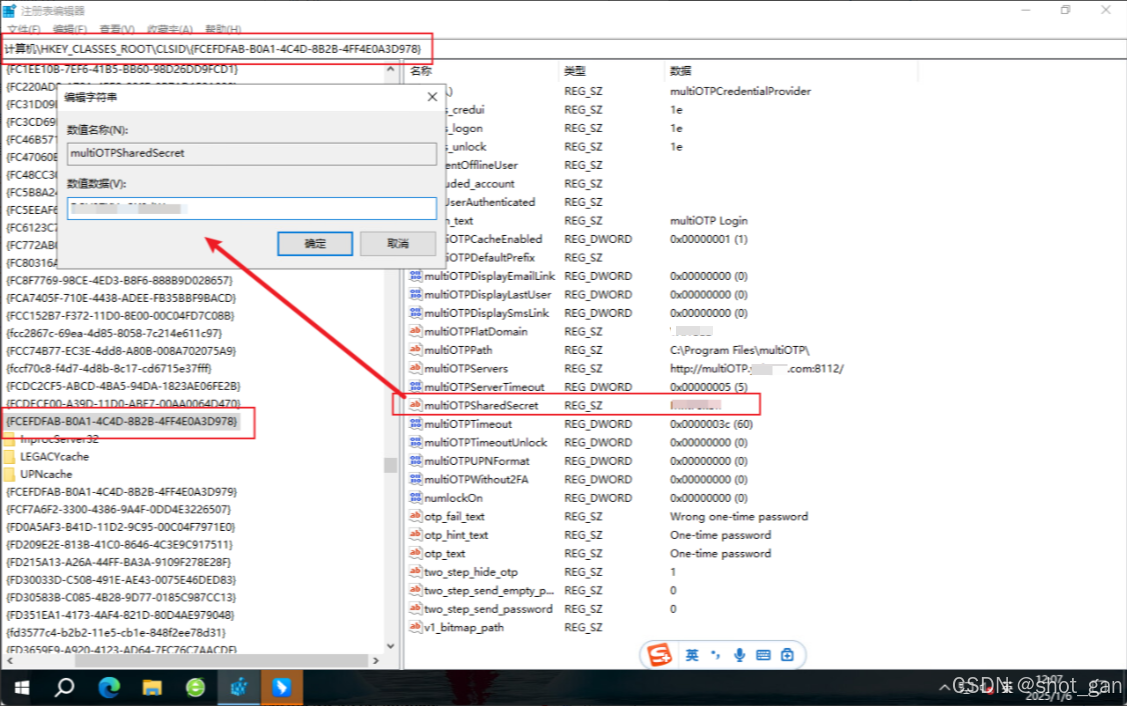This screenshot has height=706, width=1127.
Task: Open the 文件(F) menu
Action: (24, 29)
